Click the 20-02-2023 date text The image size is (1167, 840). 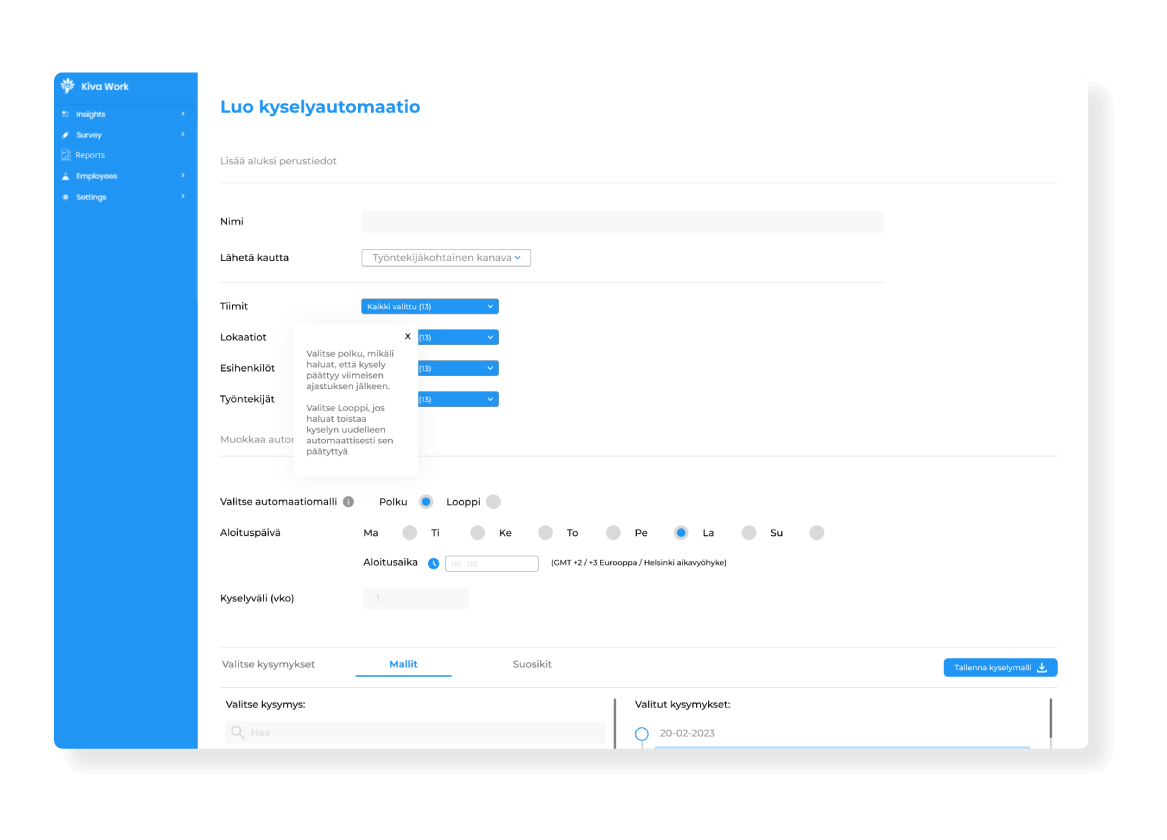687,733
